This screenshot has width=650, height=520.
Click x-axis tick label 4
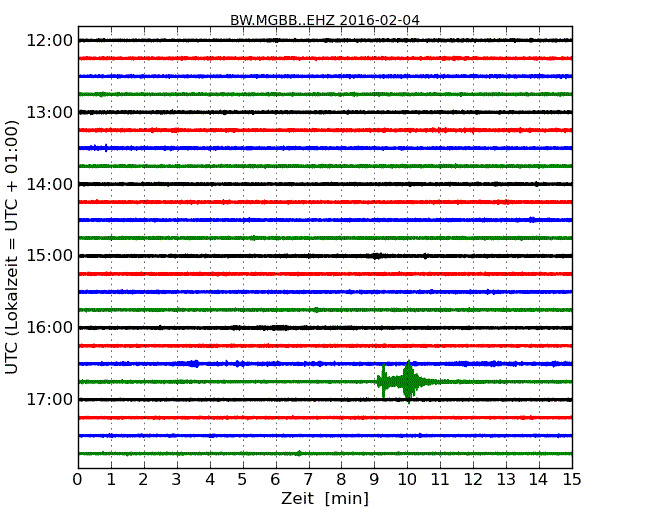pos(210,480)
